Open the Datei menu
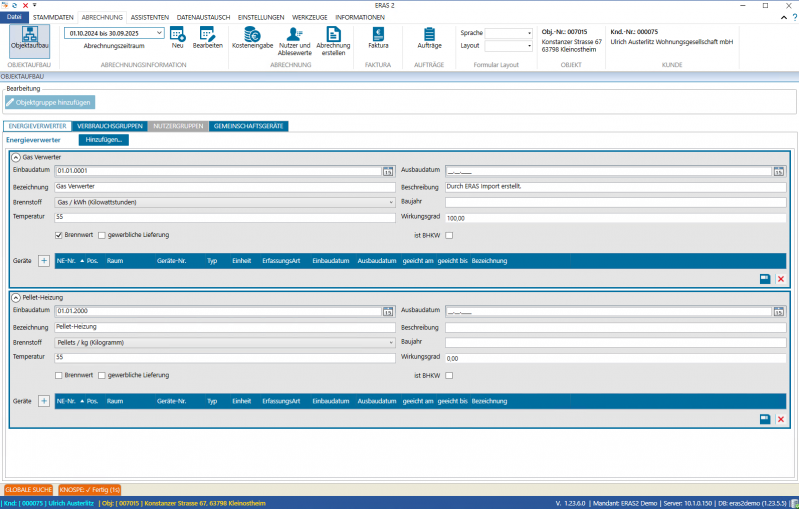This screenshot has width=799, height=509. [14, 17]
